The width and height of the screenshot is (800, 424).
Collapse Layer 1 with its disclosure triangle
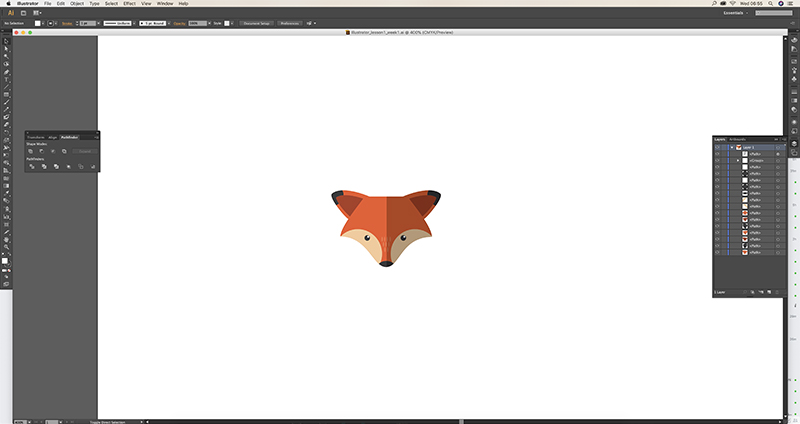(731, 146)
